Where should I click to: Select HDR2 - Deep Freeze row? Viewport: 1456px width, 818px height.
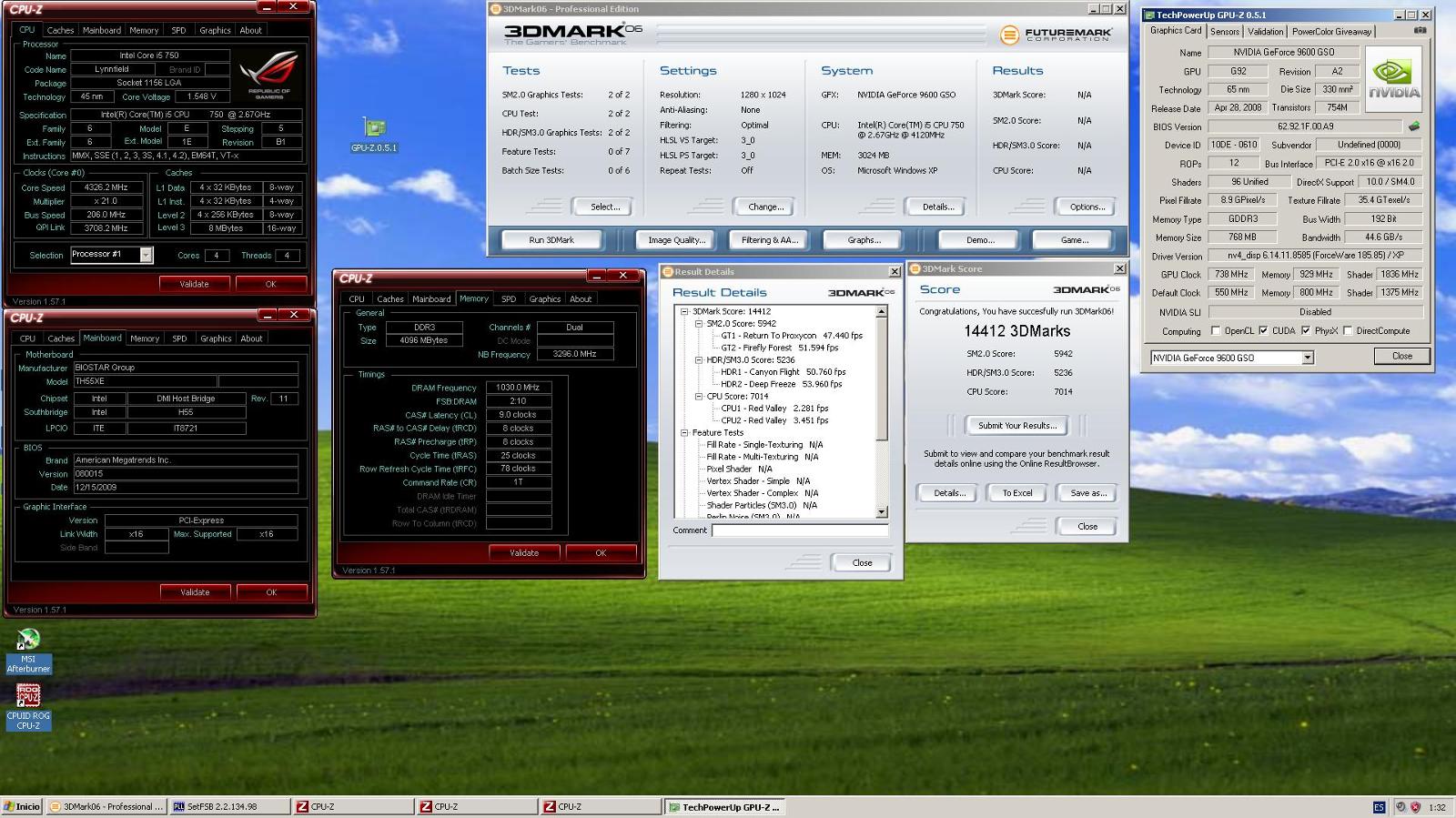[x=782, y=384]
